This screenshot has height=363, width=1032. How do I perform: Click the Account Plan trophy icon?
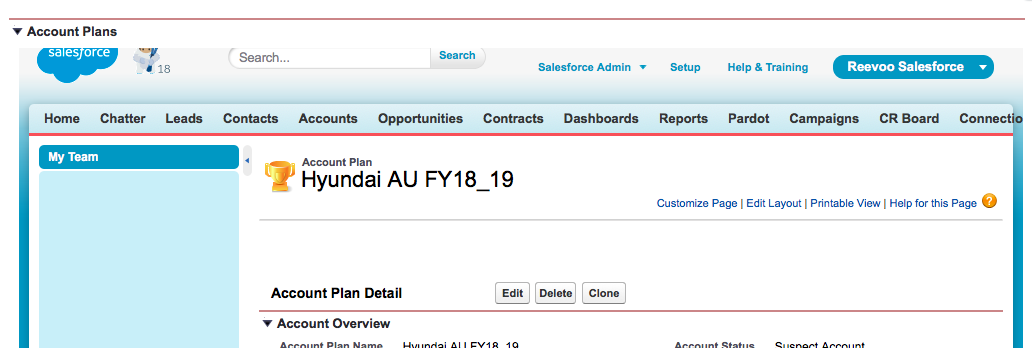[279, 177]
